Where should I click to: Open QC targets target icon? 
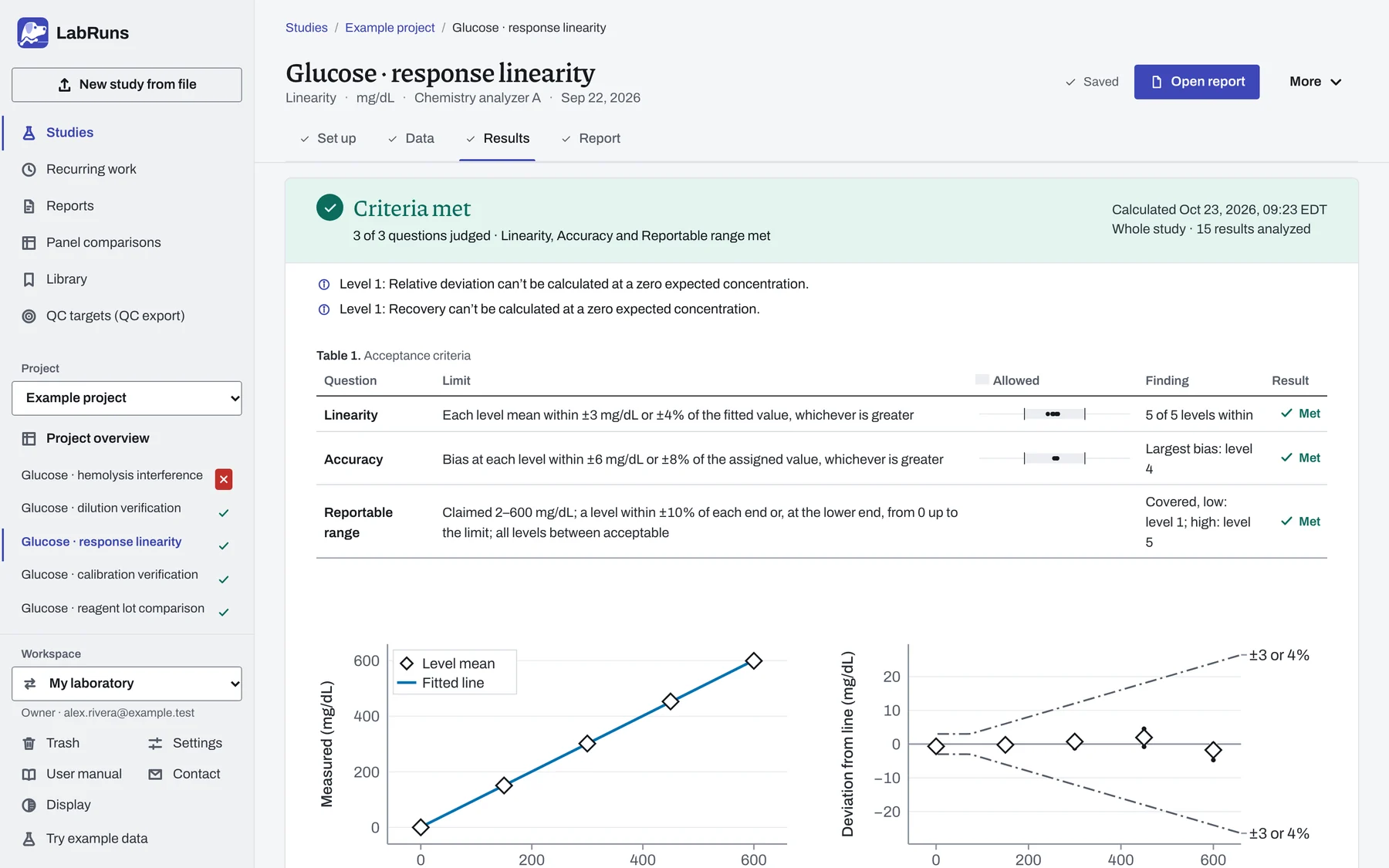click(x=29, y=316)
